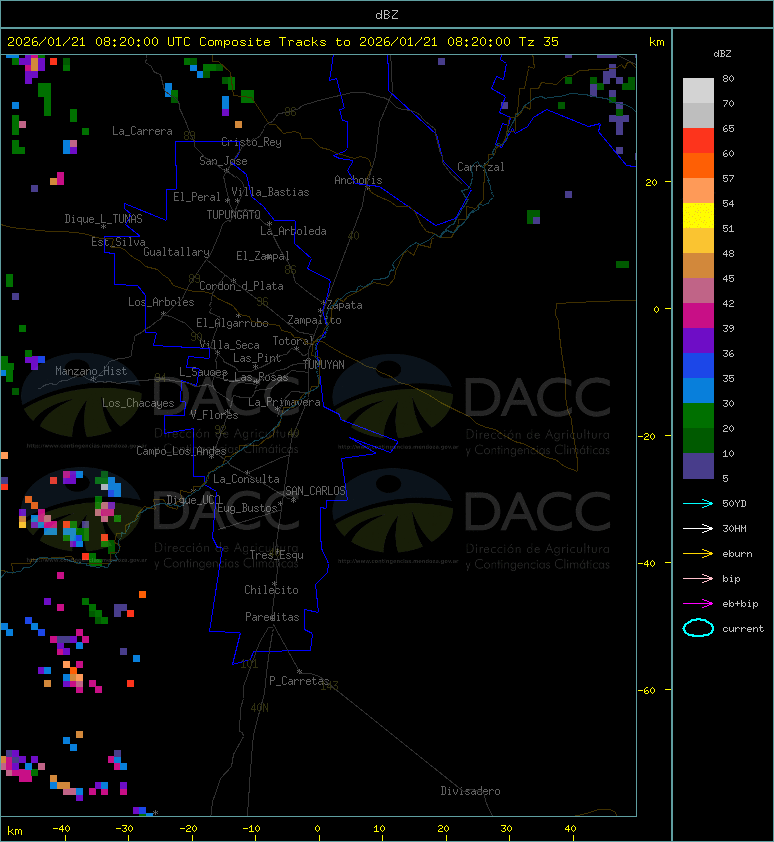The image size is (774, 842).
Task: Click the 'current' legend label
Action: [x=743, y=629]
